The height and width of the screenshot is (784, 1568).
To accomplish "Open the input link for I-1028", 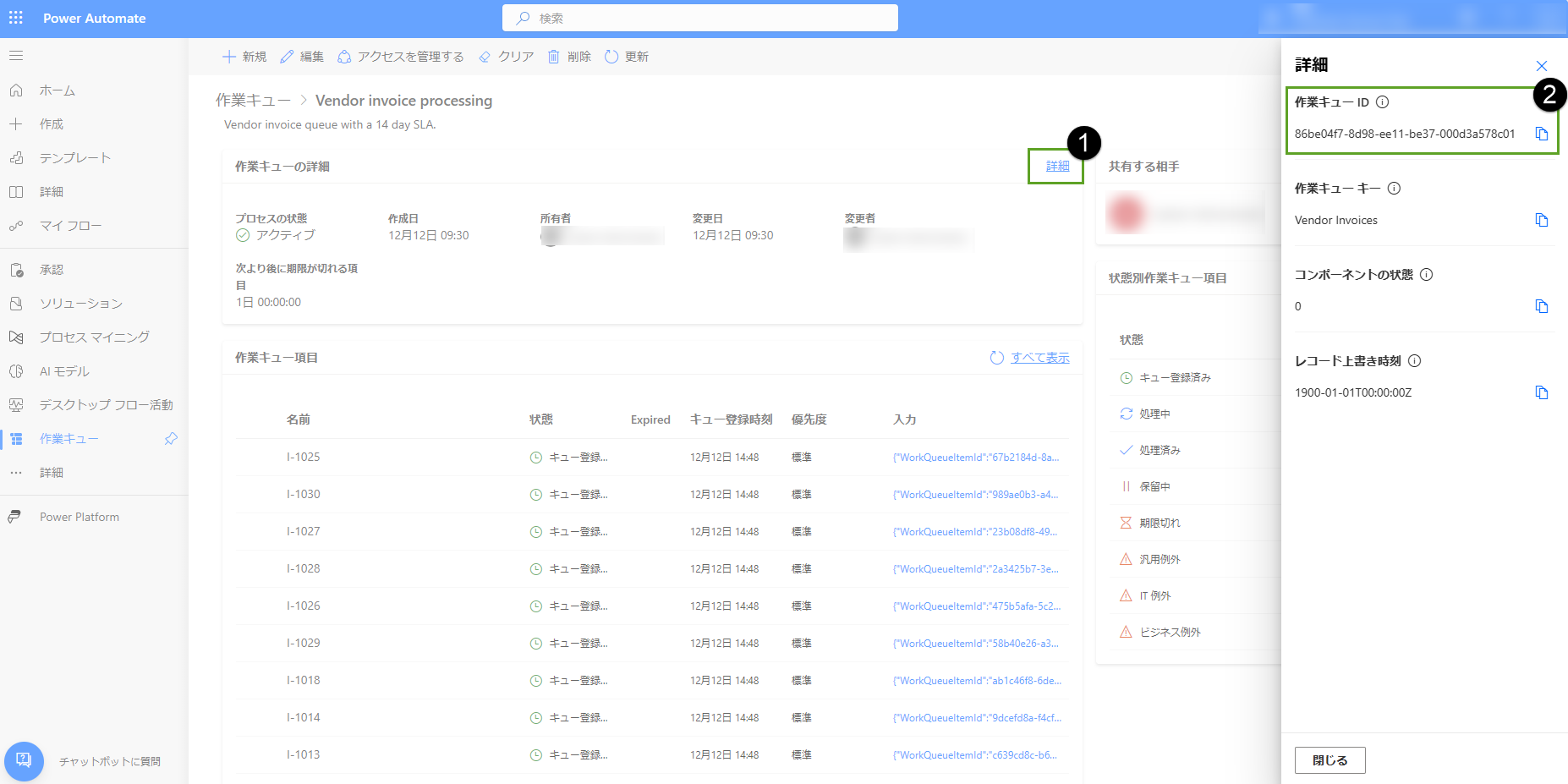I will pyautogui.click(x=976, y=569).
